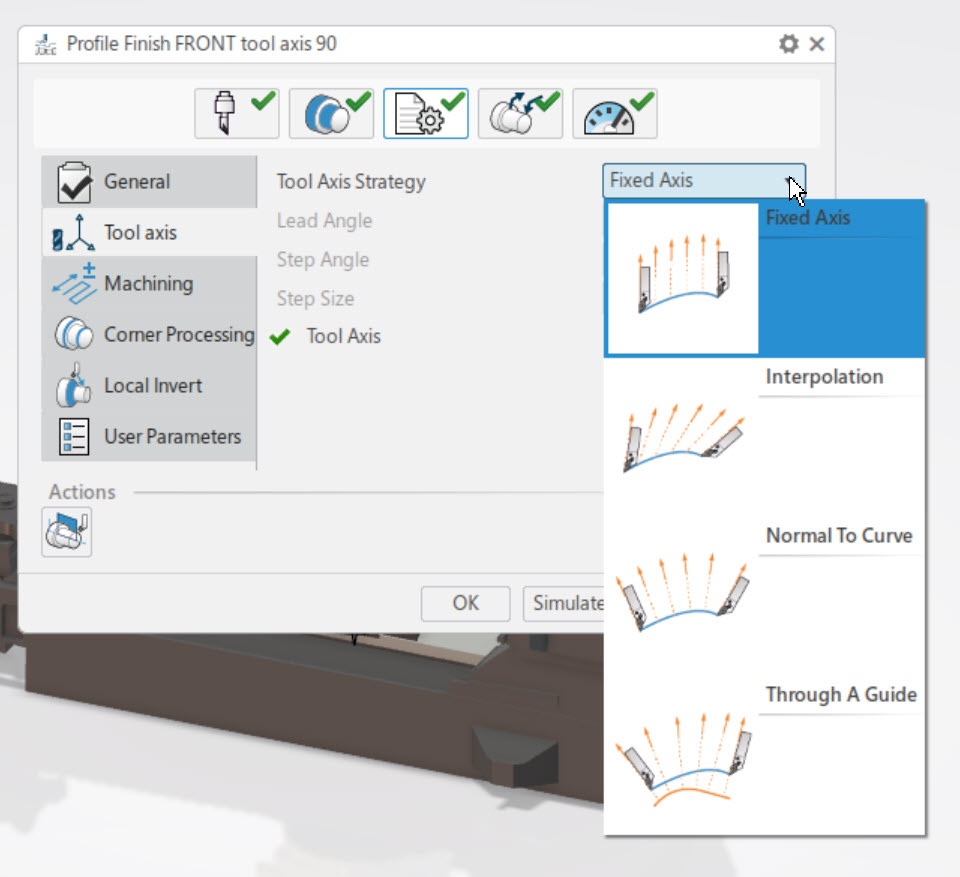Open the User Parameters tab
Screen dimensions: 960x877
(x=149, y=436)
